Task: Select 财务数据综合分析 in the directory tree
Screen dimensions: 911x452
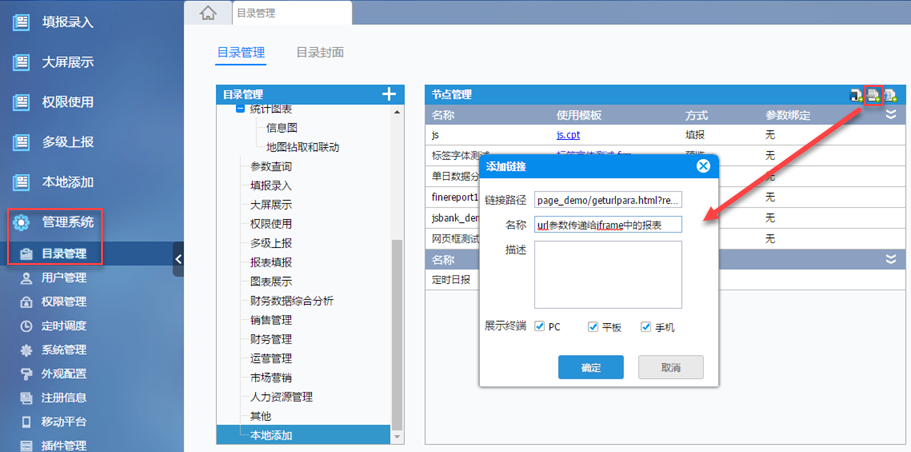Action: tap(292, 301)
